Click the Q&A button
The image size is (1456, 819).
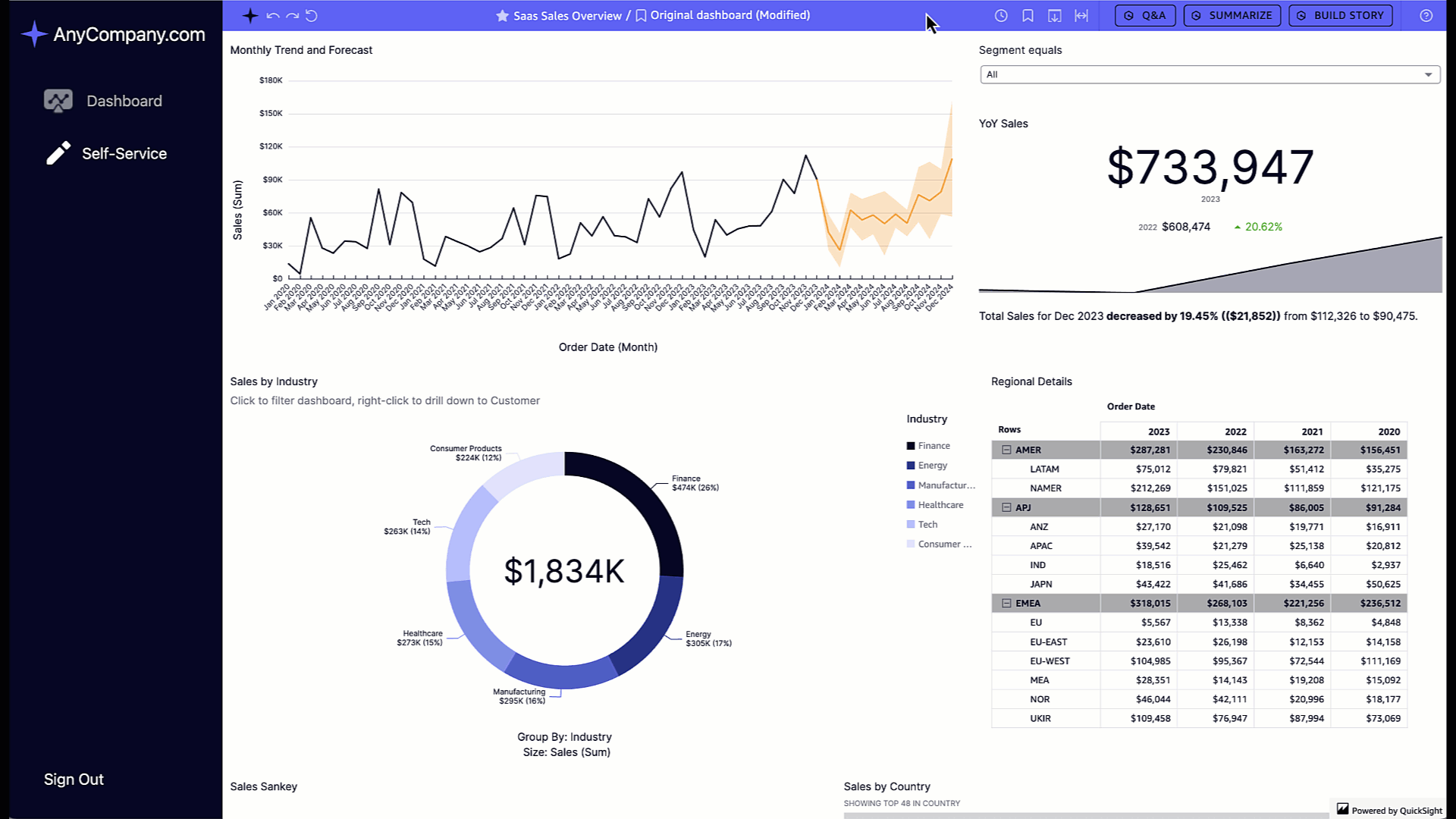point(1144,16)
